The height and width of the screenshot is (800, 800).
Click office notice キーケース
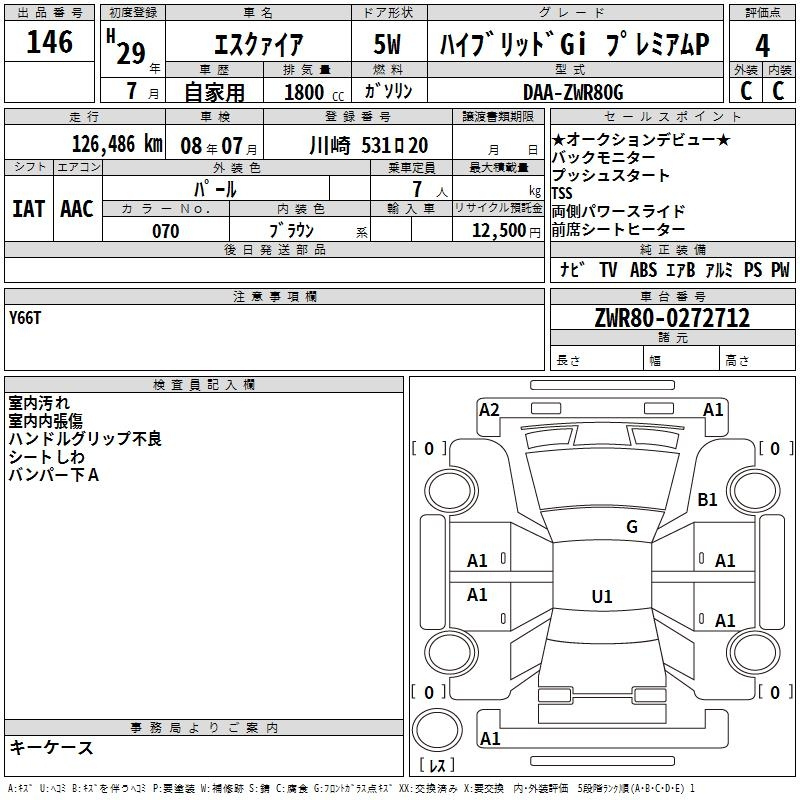(x=51, y=747)
